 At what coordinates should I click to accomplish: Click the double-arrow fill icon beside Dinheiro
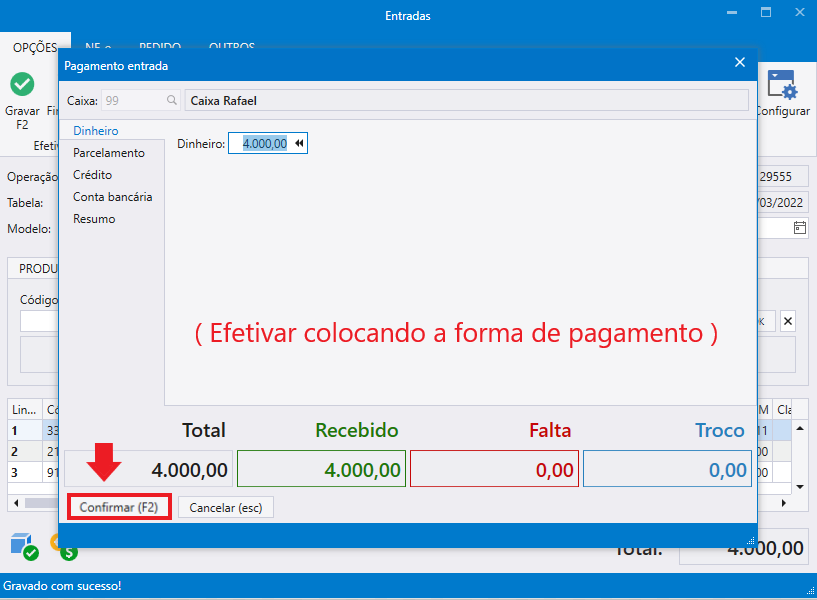(299, 143)
